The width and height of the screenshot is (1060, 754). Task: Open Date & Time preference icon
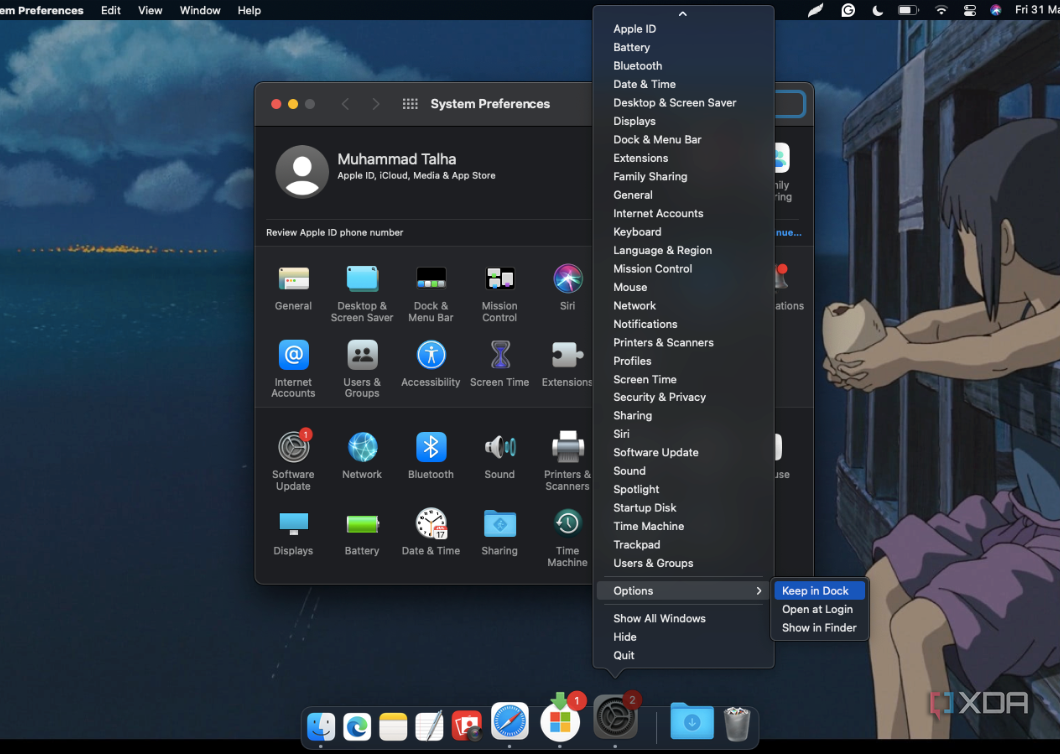431,523
